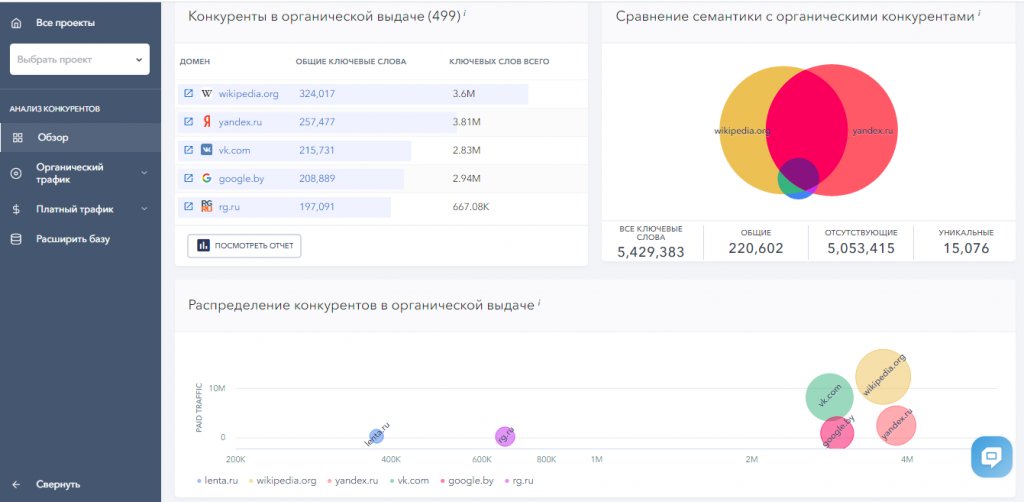The image size is (1024, 502).
Task: Show info tooltip for Сравнение семантики heading
Action: coord(979,13)
